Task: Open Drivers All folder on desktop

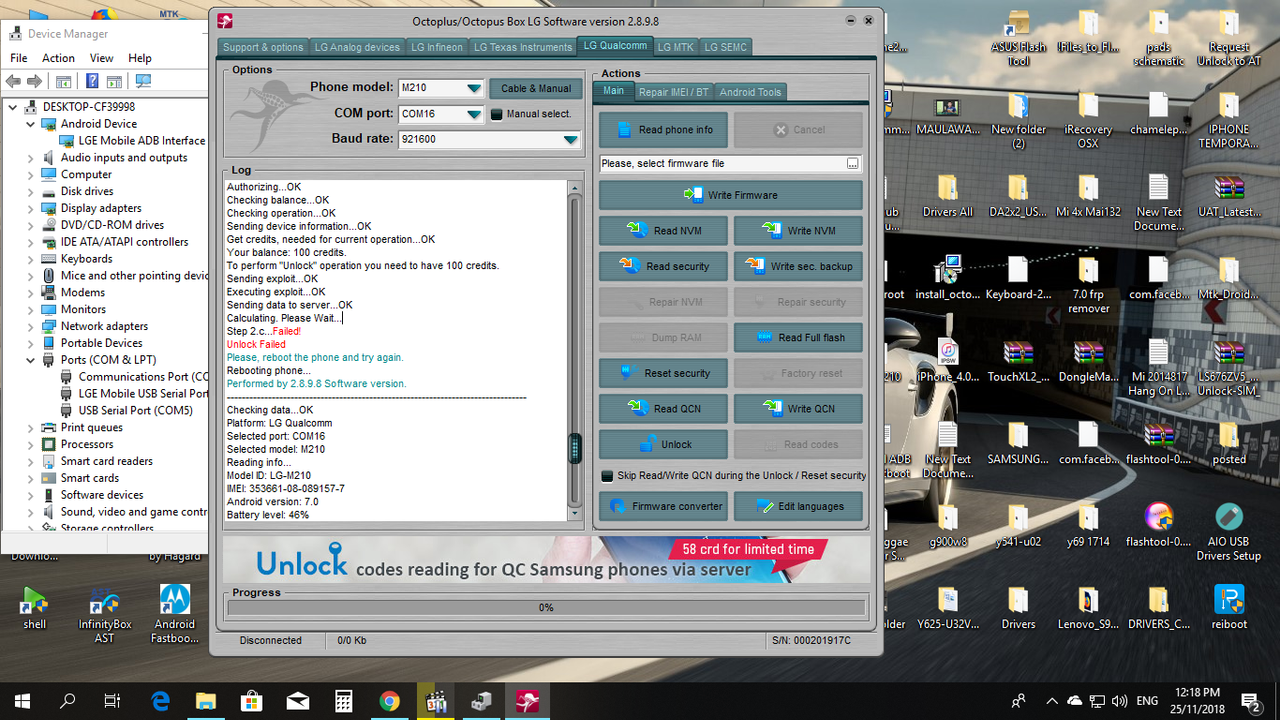Action: click(947, 195)
